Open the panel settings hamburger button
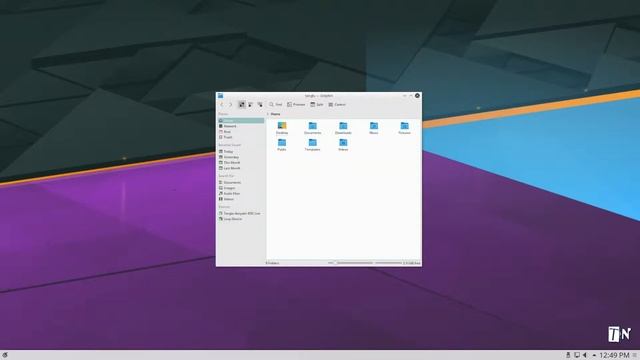Viewport: 640px width, 360px height. click(635, 355)
